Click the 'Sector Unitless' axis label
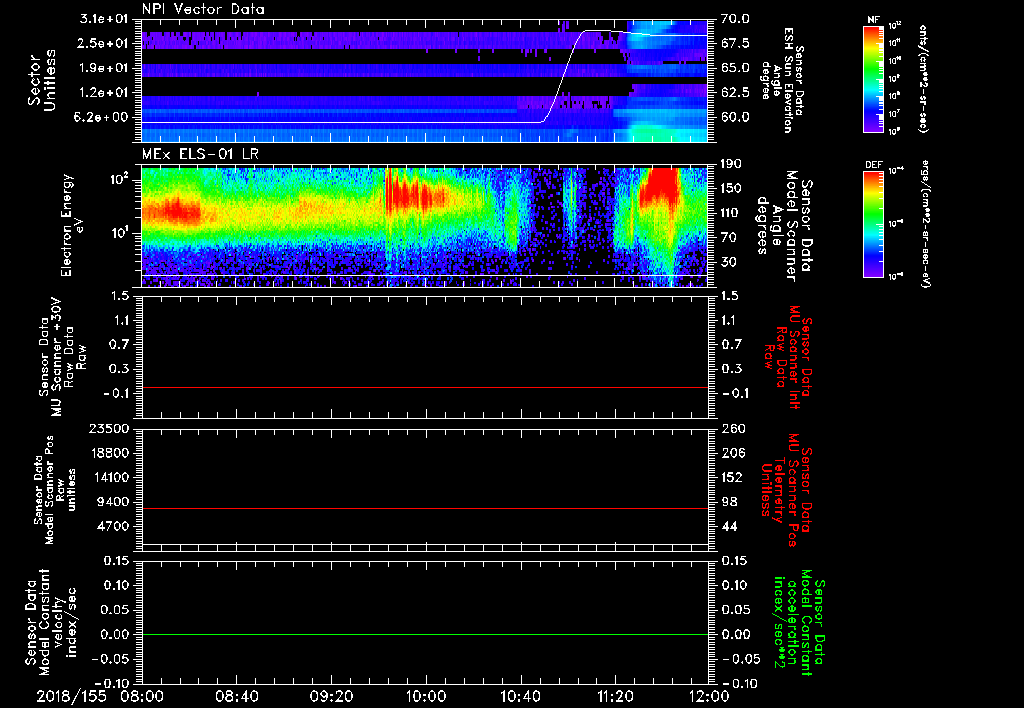This screenshot has width=1024, height=708. [42, 81]
